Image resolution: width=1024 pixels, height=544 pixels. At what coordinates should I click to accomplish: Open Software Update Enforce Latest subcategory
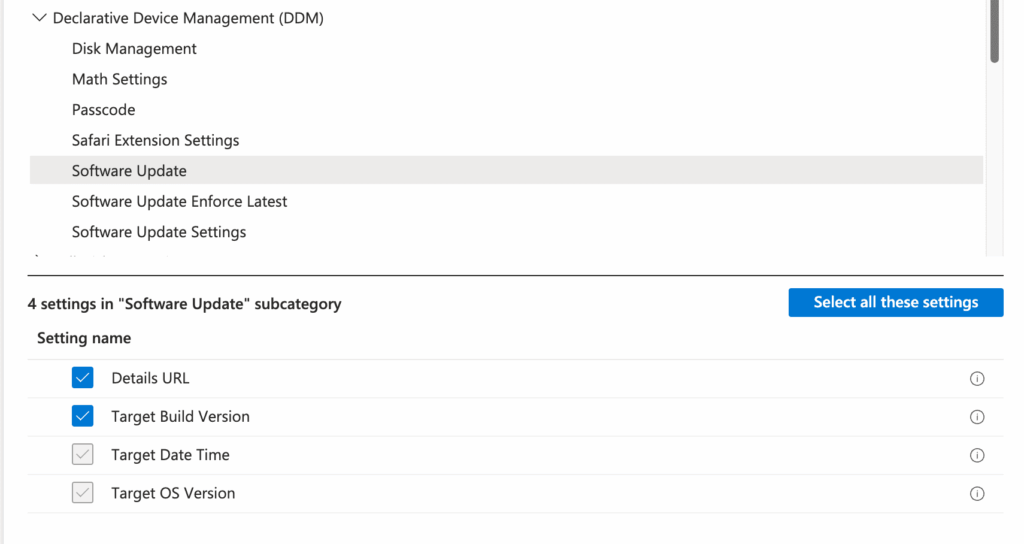point(179,201)
